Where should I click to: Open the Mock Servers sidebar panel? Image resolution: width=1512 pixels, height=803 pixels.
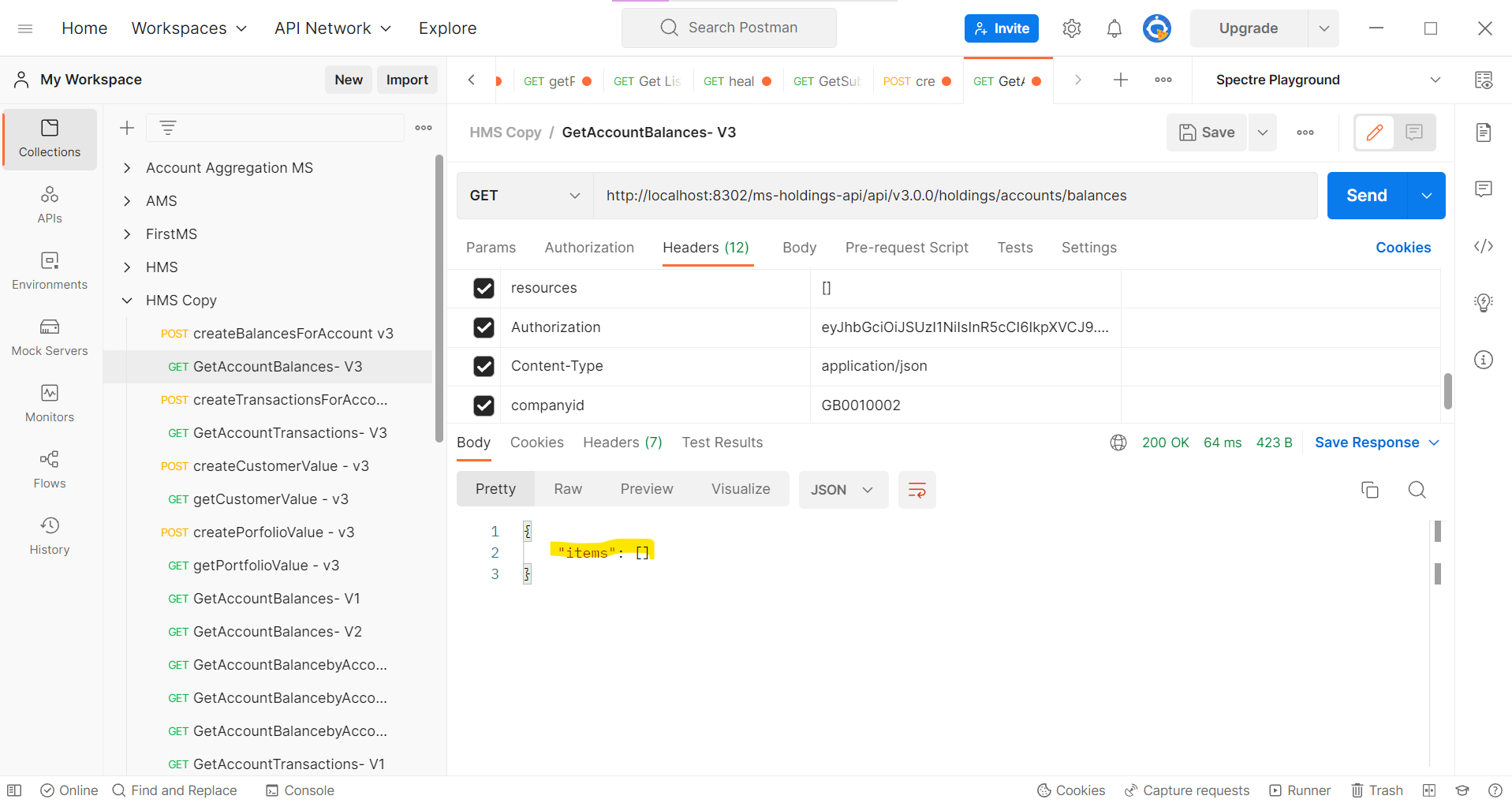click(x=50, y=338)
